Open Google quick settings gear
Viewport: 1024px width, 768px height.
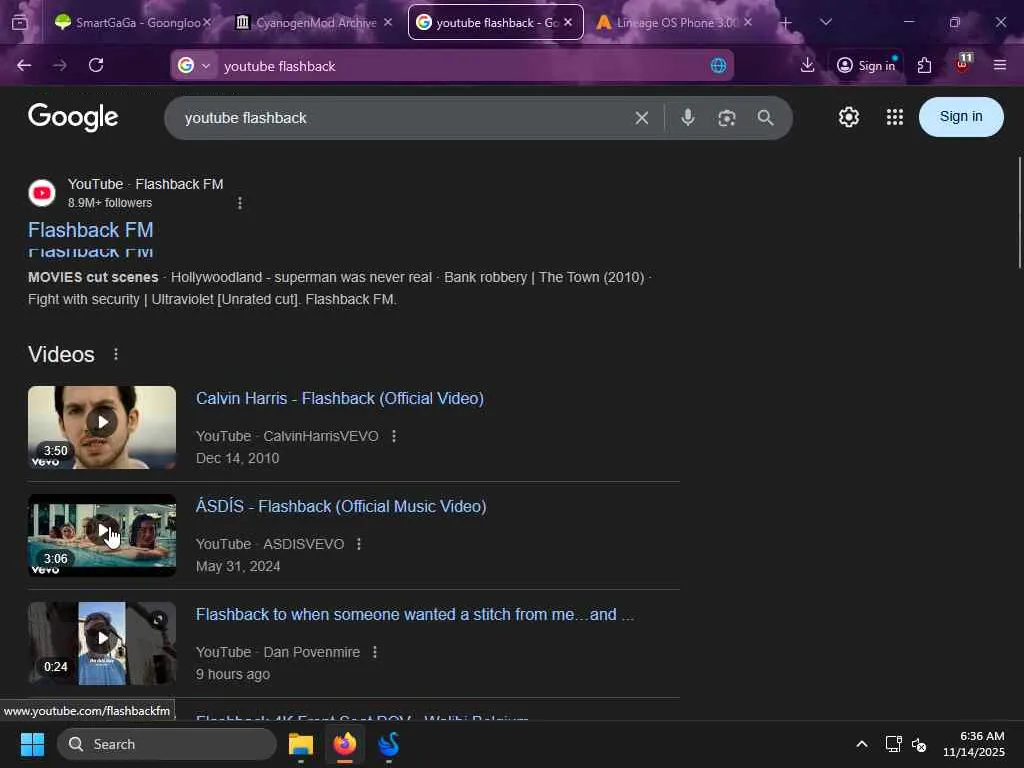pyautogui.click(x=848, y=118)
